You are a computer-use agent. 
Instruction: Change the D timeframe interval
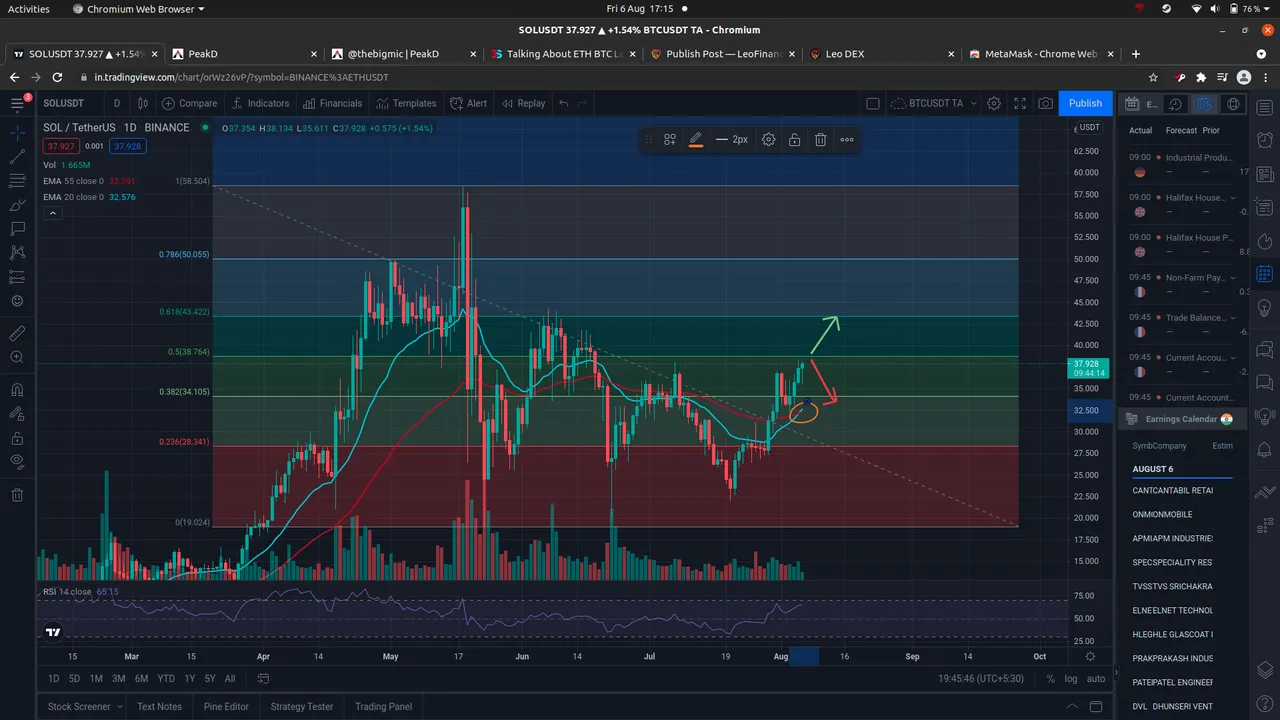[x=117, y=103]
